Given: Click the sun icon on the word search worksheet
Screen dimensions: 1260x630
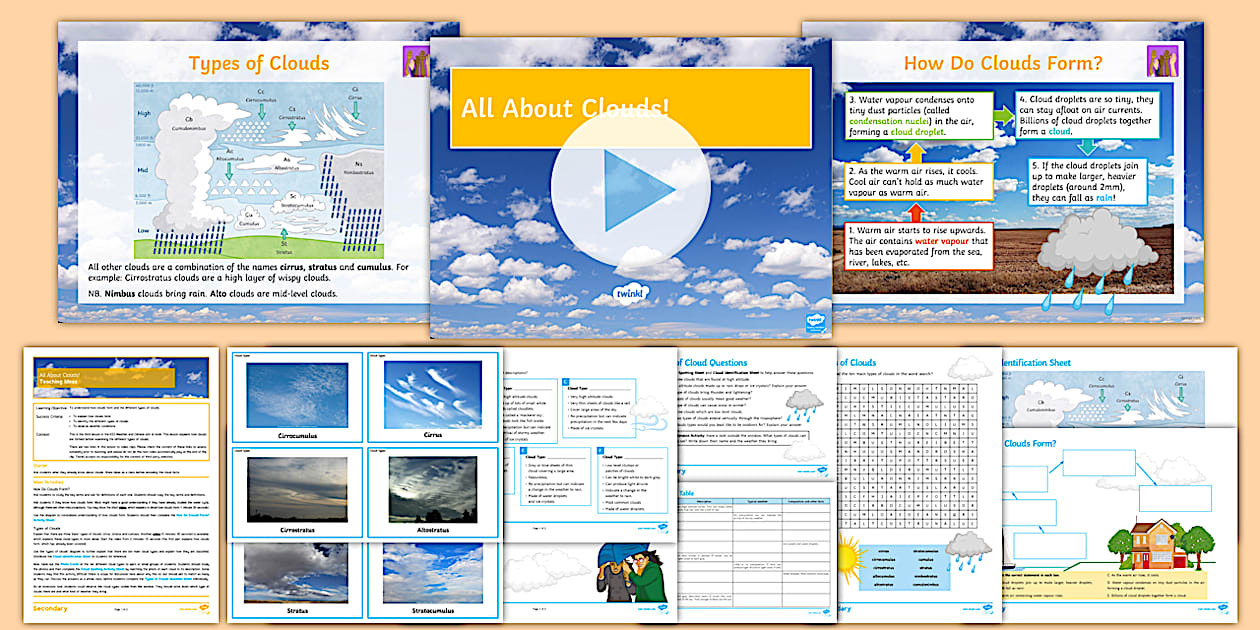Looking at the screenshot, I should click(850, 560).
